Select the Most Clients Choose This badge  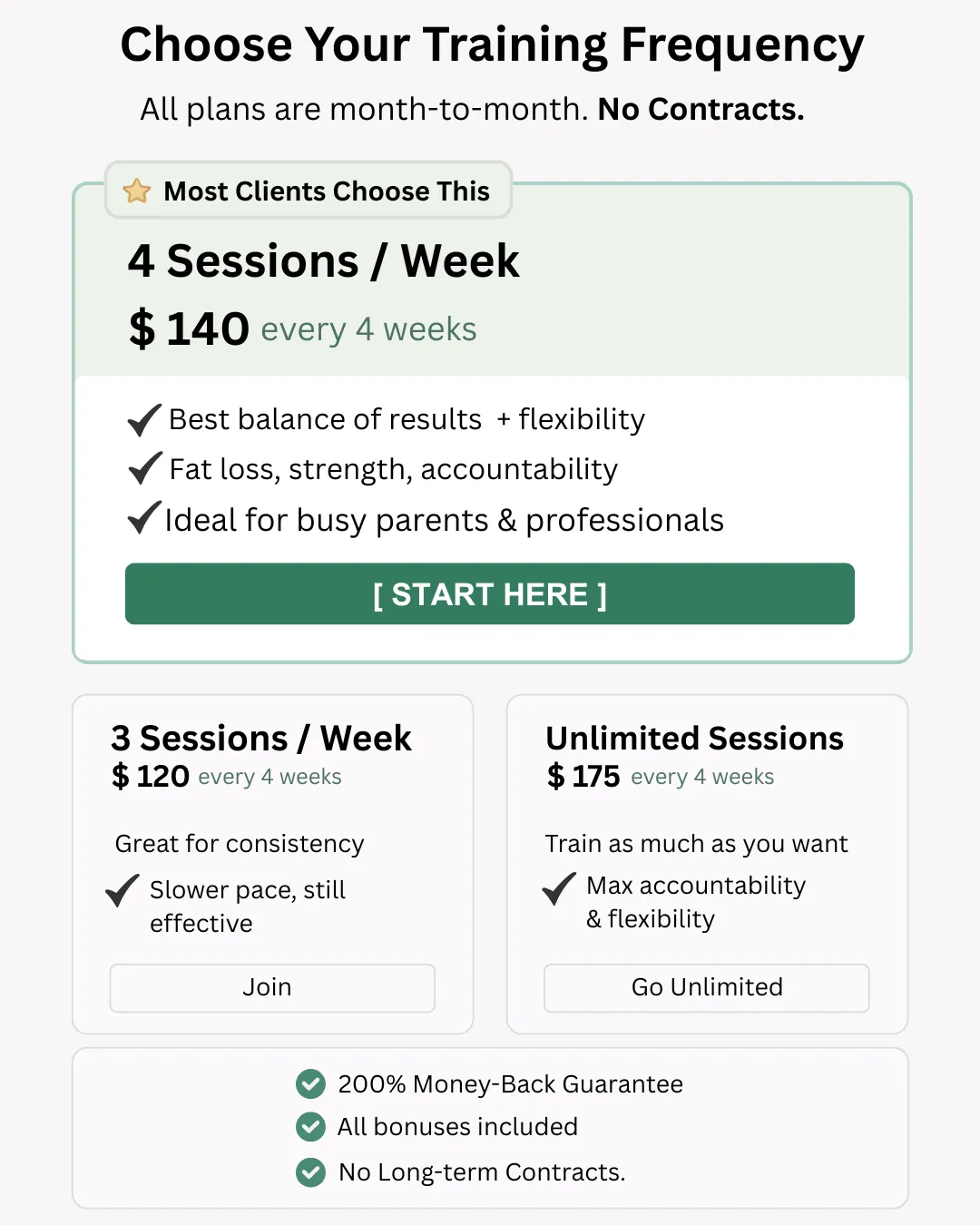pyautogui.click(x=309, y=191)
